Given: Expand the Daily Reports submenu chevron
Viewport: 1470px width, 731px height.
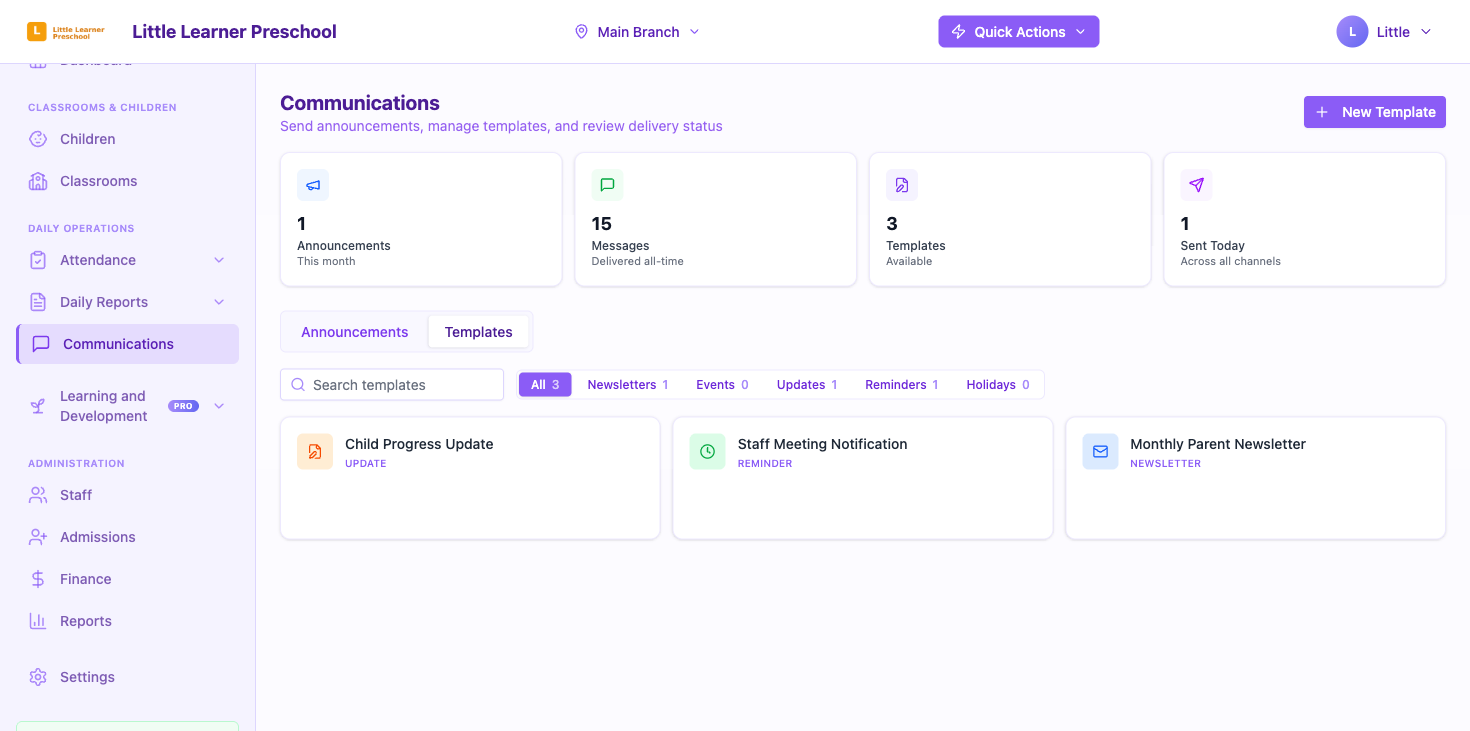Looking at the screenshot, I should tap(219, 302).
